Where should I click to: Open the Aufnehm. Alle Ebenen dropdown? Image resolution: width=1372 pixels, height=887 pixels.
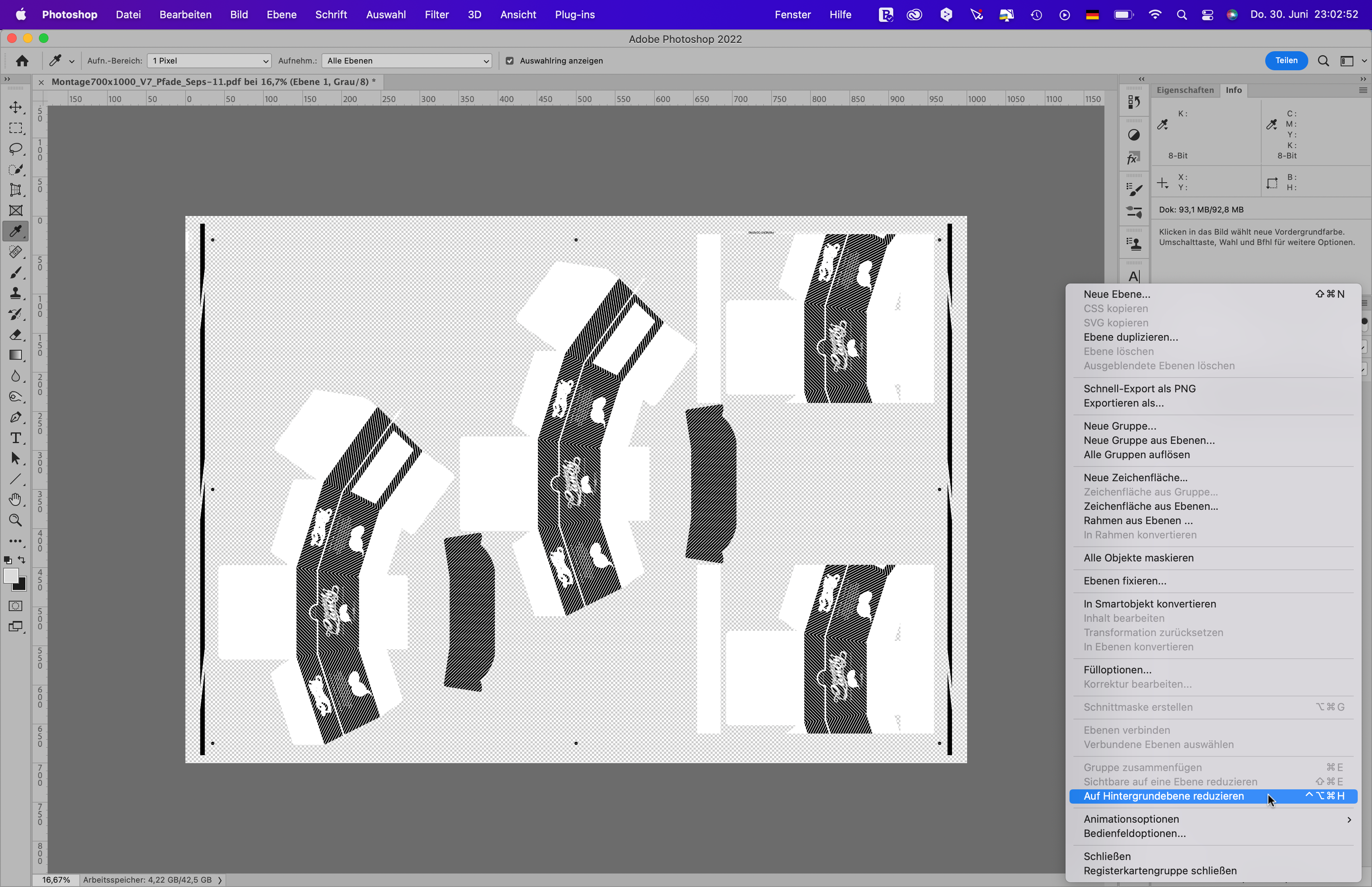[407, 60]
